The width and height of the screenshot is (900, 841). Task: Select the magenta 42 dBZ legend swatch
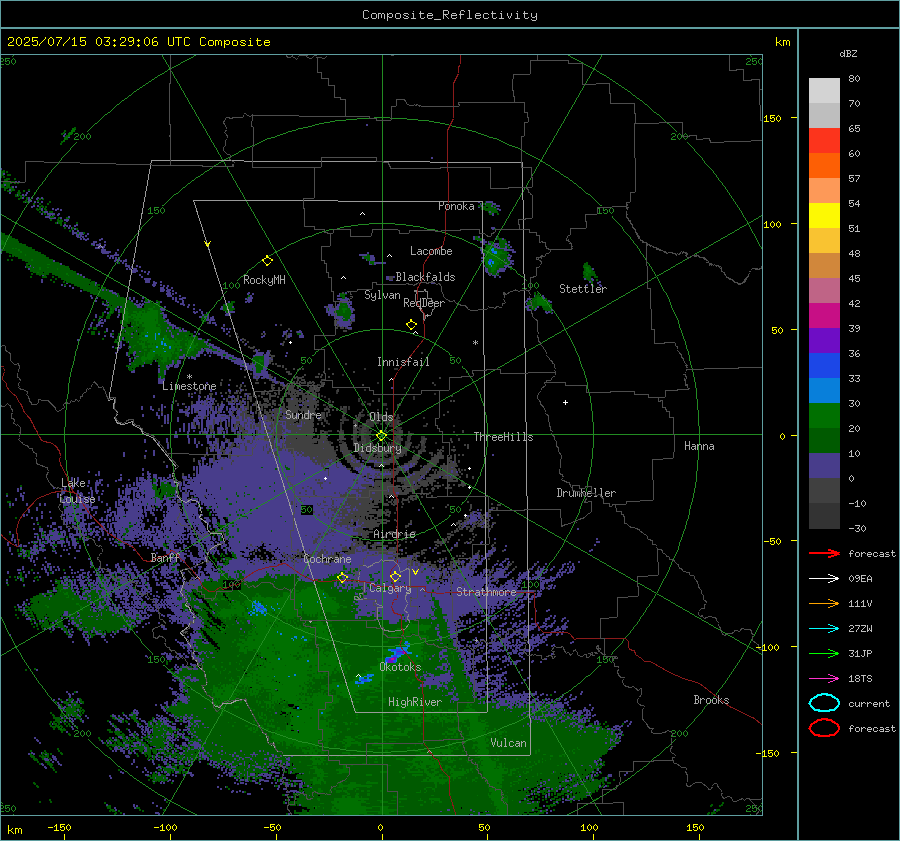pos(824,316)
